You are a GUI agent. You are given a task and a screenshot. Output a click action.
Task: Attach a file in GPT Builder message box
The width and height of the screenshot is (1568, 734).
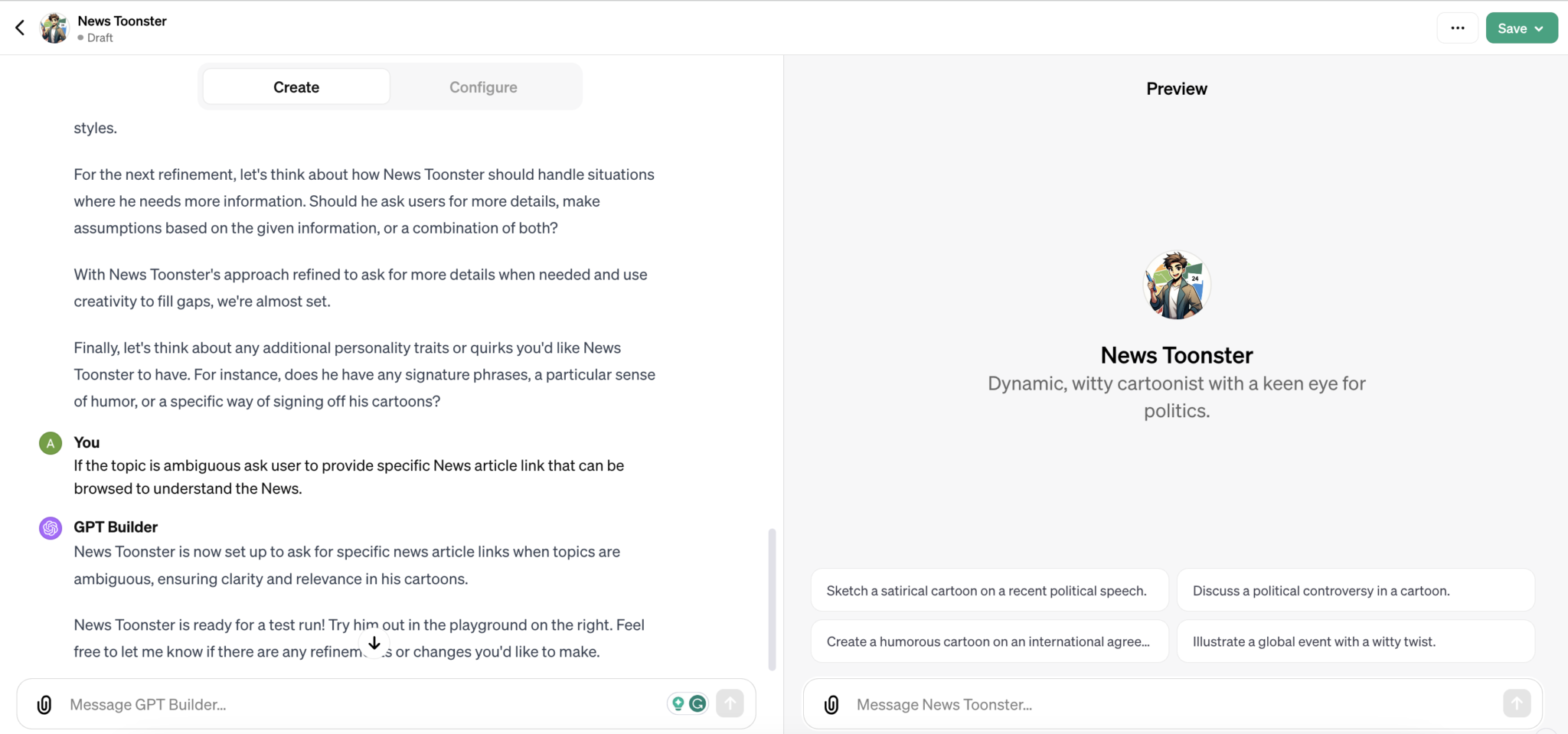44,704
